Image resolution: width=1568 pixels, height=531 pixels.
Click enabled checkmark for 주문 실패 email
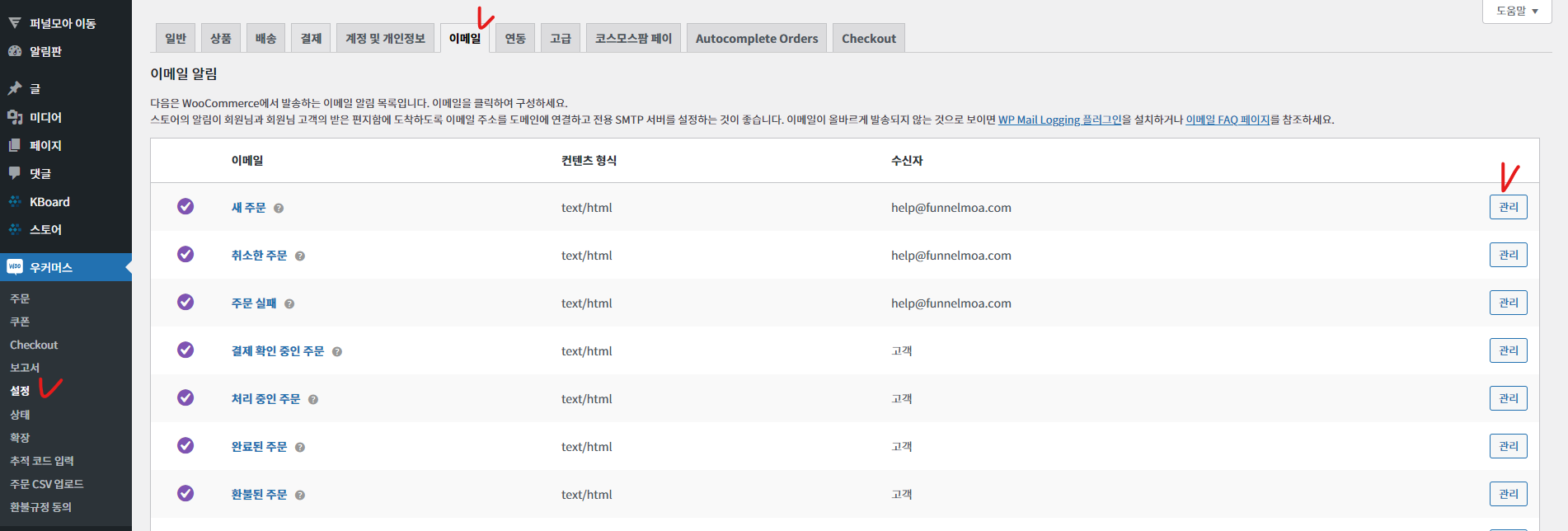[x=185, y=302]
